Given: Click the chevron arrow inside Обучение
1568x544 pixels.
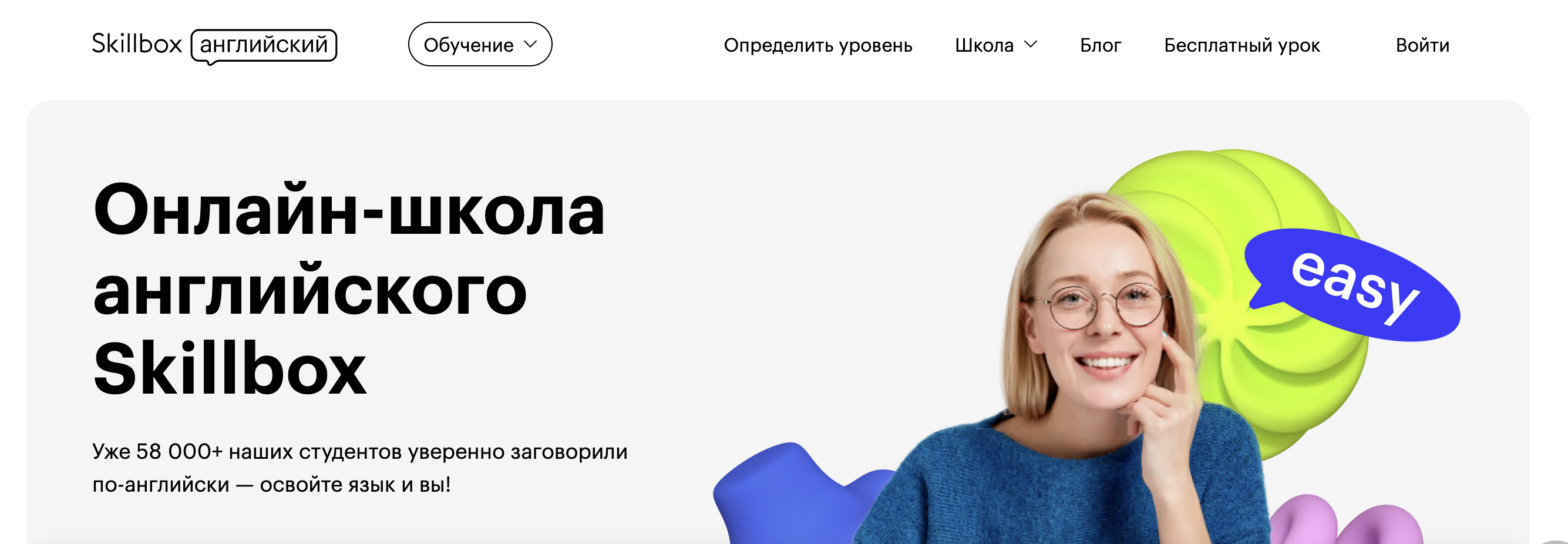Looking at the screenshot, I should pyautogui.click(x=530, y=44).
